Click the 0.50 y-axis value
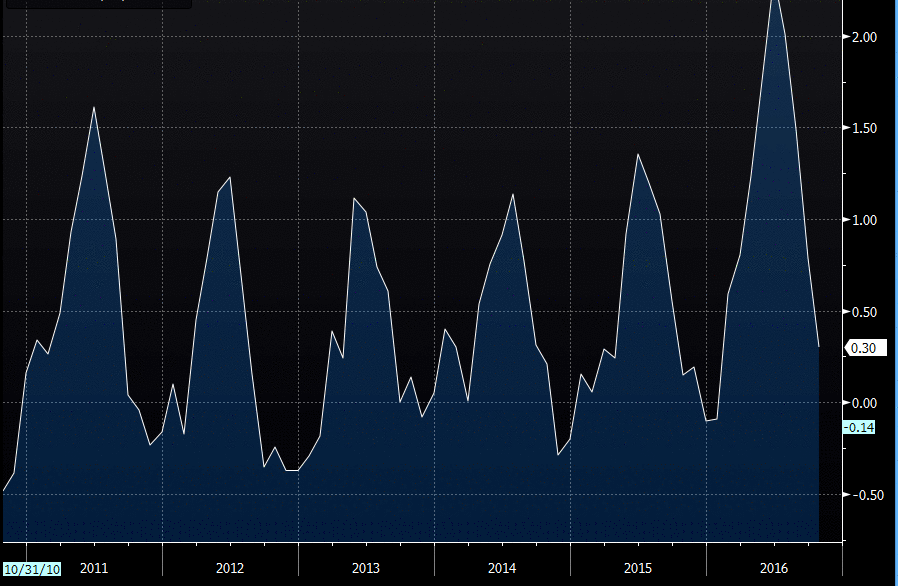898x586 pixels. 864,312
